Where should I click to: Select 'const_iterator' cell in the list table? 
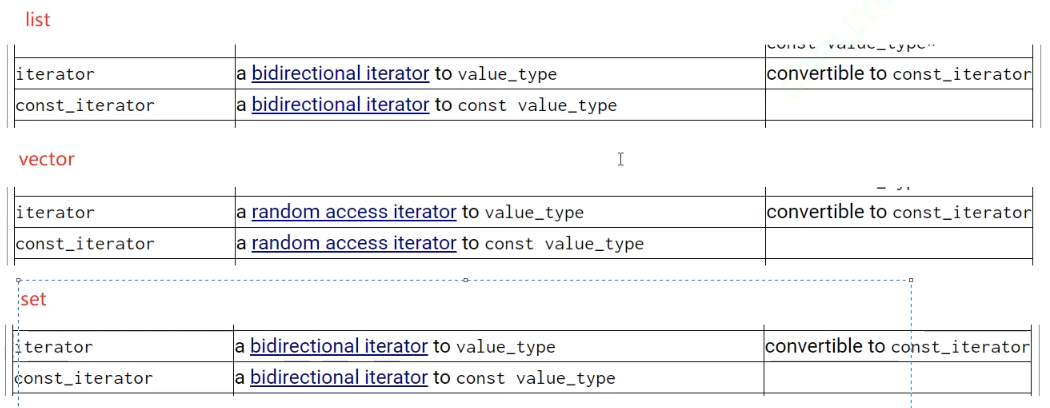click(x=85, y=105)
